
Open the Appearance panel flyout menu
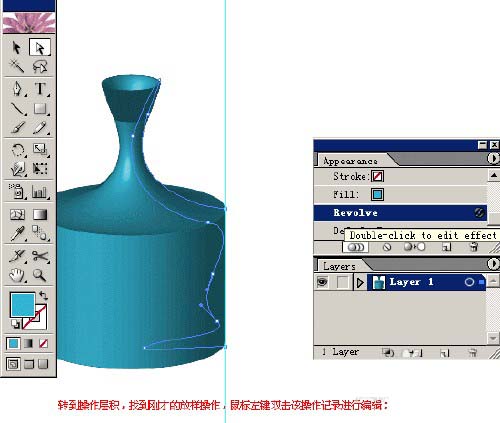pyautogui.click(x=493, y=158)
